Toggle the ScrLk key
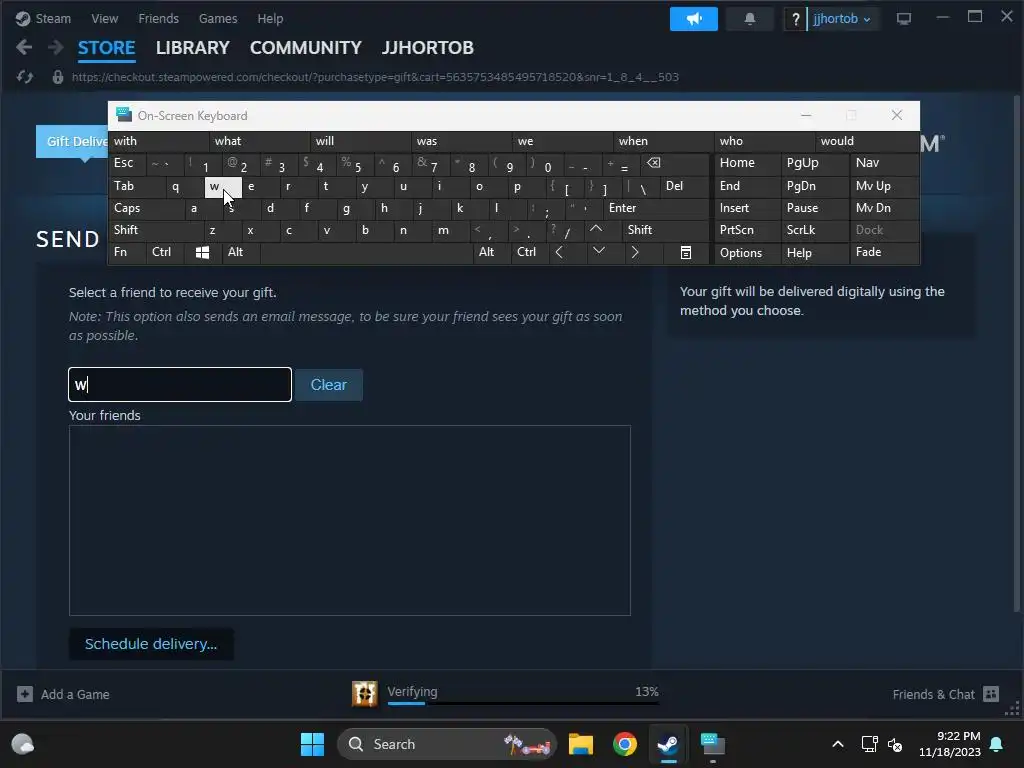1024x768 pixels. [x=814, y=230]
